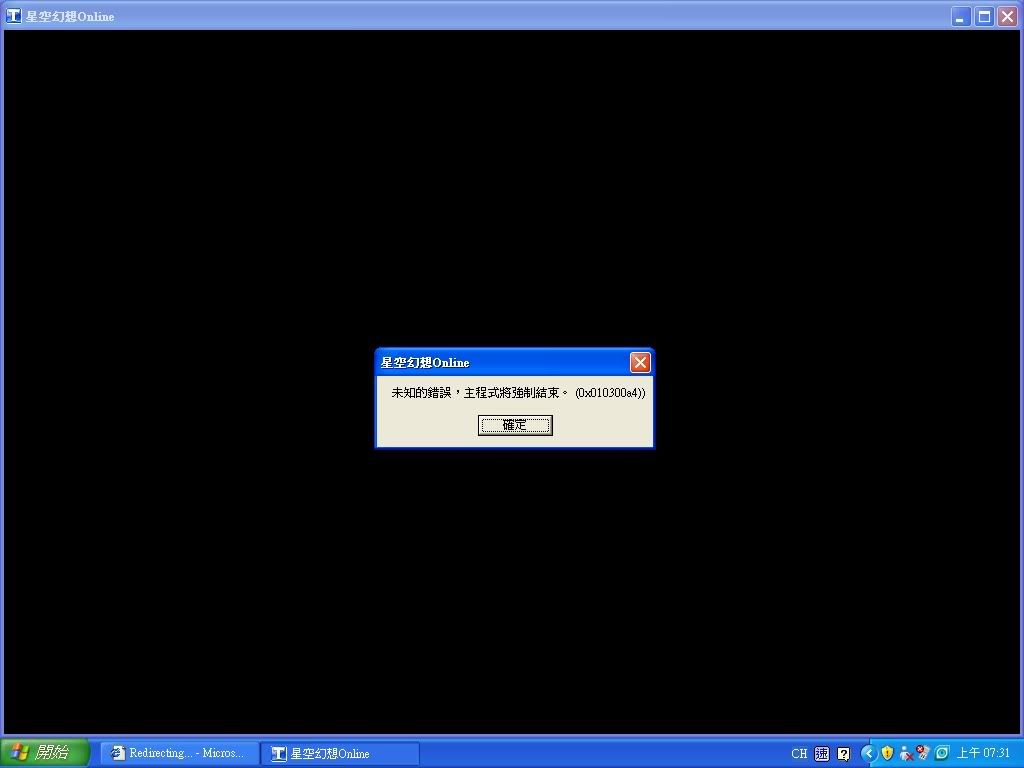Click the disconnected network tray icon

click(923, 753)
